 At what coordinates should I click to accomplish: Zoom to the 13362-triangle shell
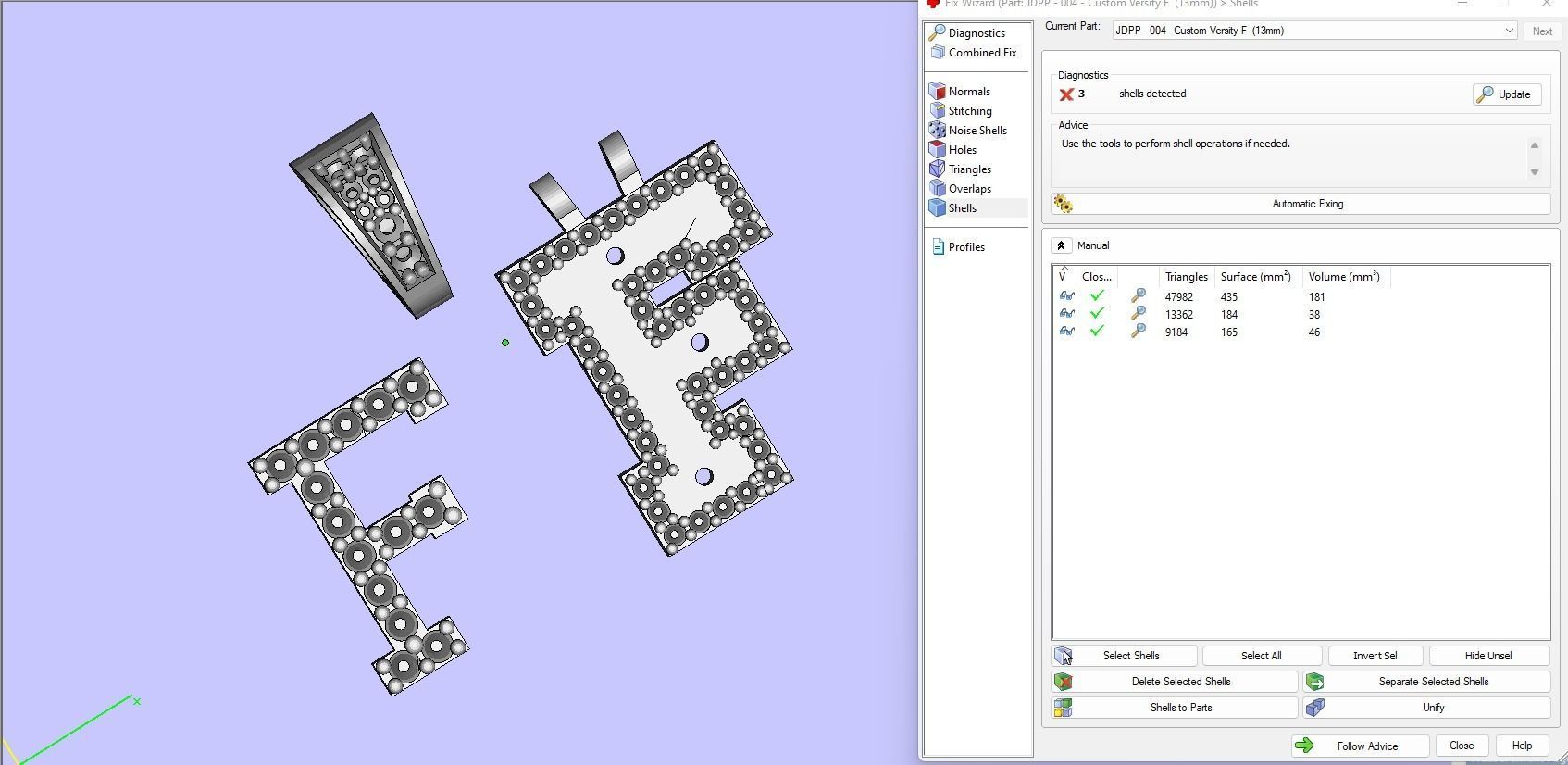pyautogui.click(x=1139, y=314)
